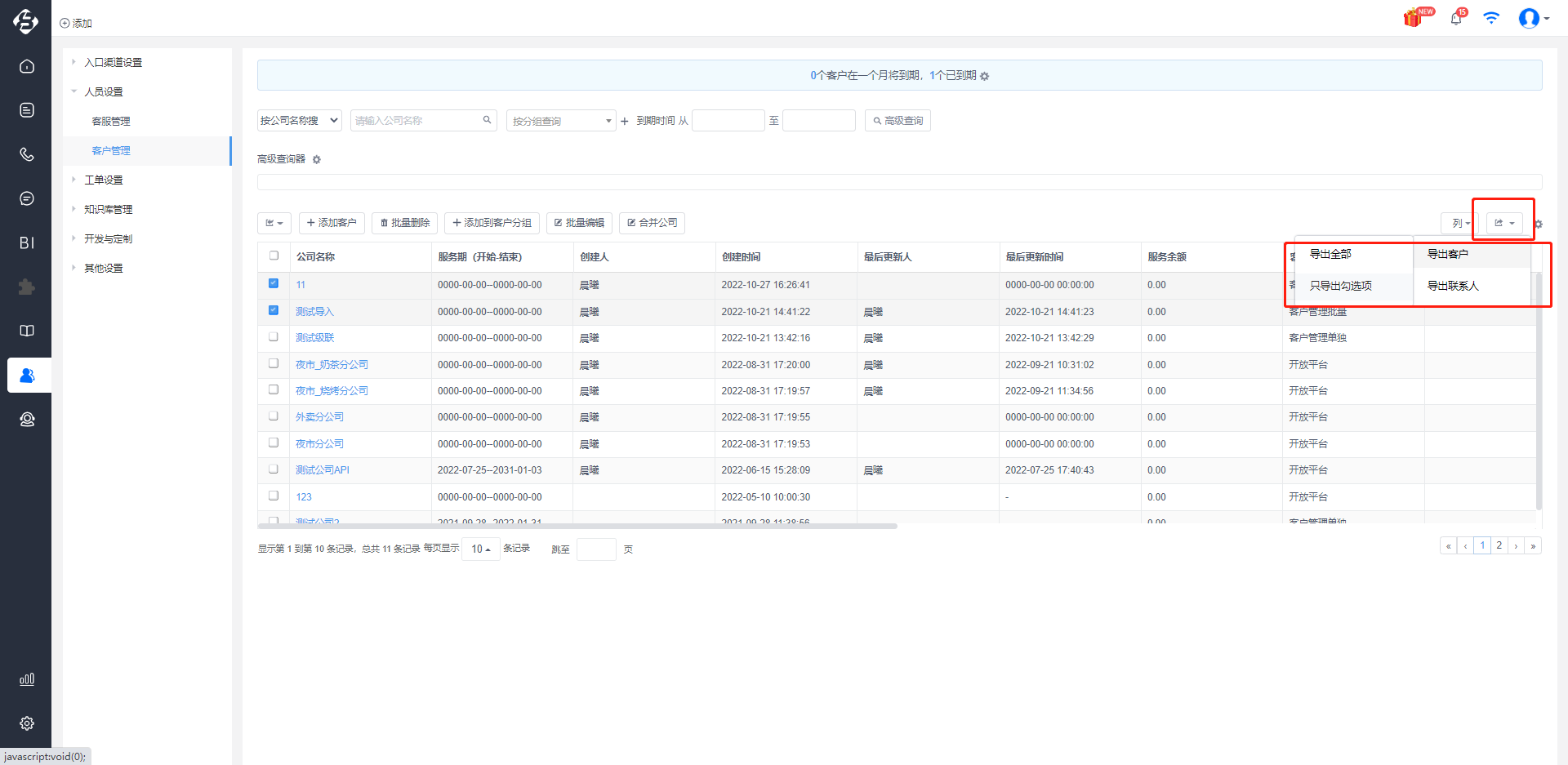The image size is (1568, 765).
Task: Click the BI analytics sidebar icon
Action: (27, 242)
